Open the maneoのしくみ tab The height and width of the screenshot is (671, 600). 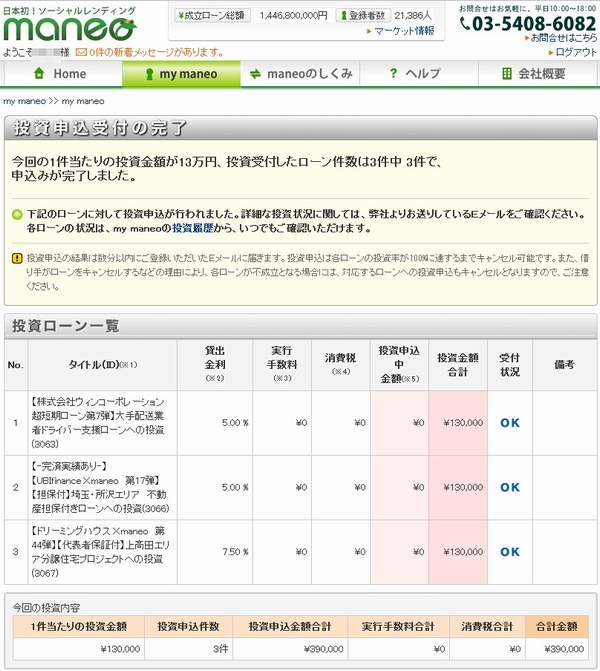[300, 74]
